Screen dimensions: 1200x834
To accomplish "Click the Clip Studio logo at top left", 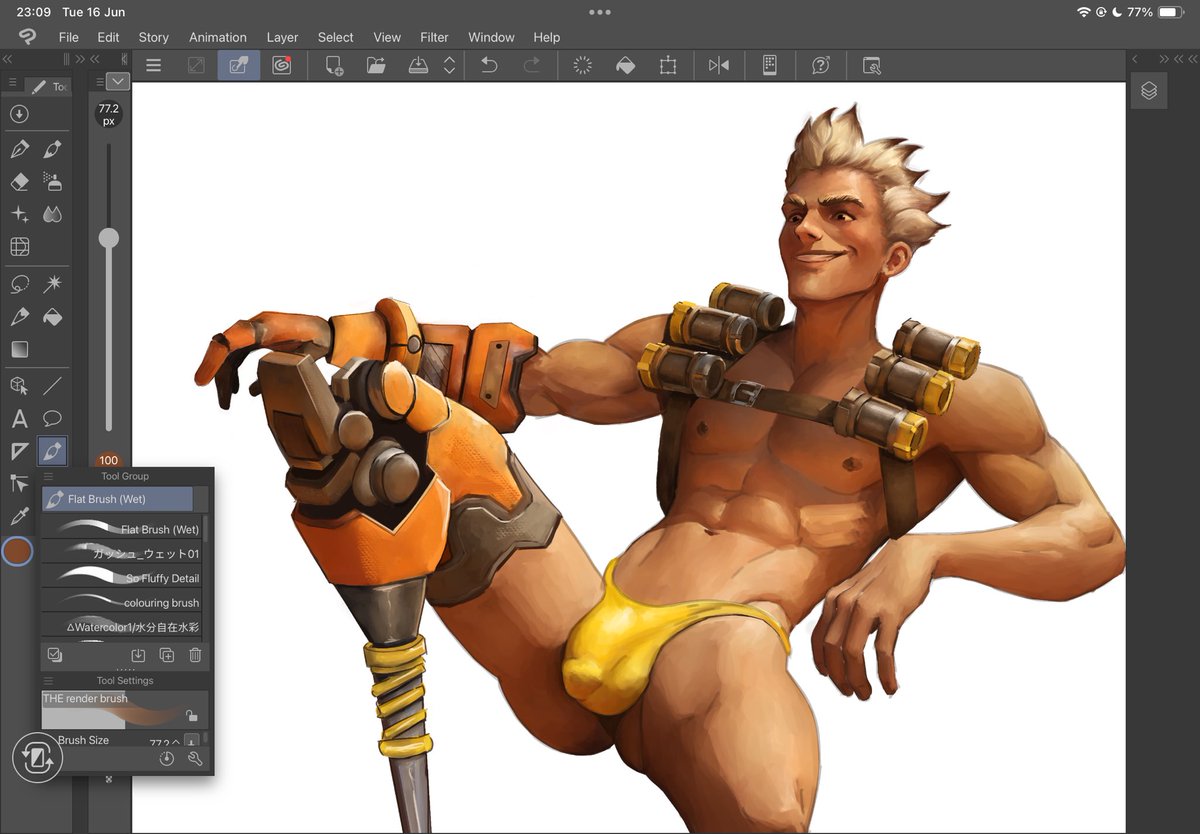I will (27, 37).
